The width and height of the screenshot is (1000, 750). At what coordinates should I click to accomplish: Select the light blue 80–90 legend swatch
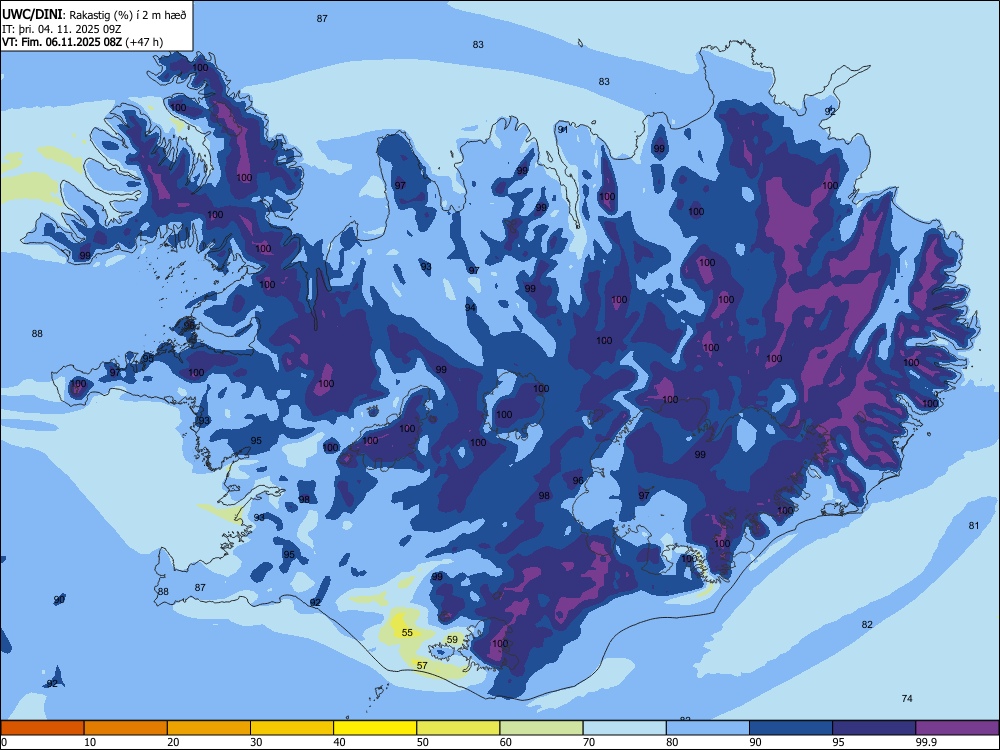point(707,728)
